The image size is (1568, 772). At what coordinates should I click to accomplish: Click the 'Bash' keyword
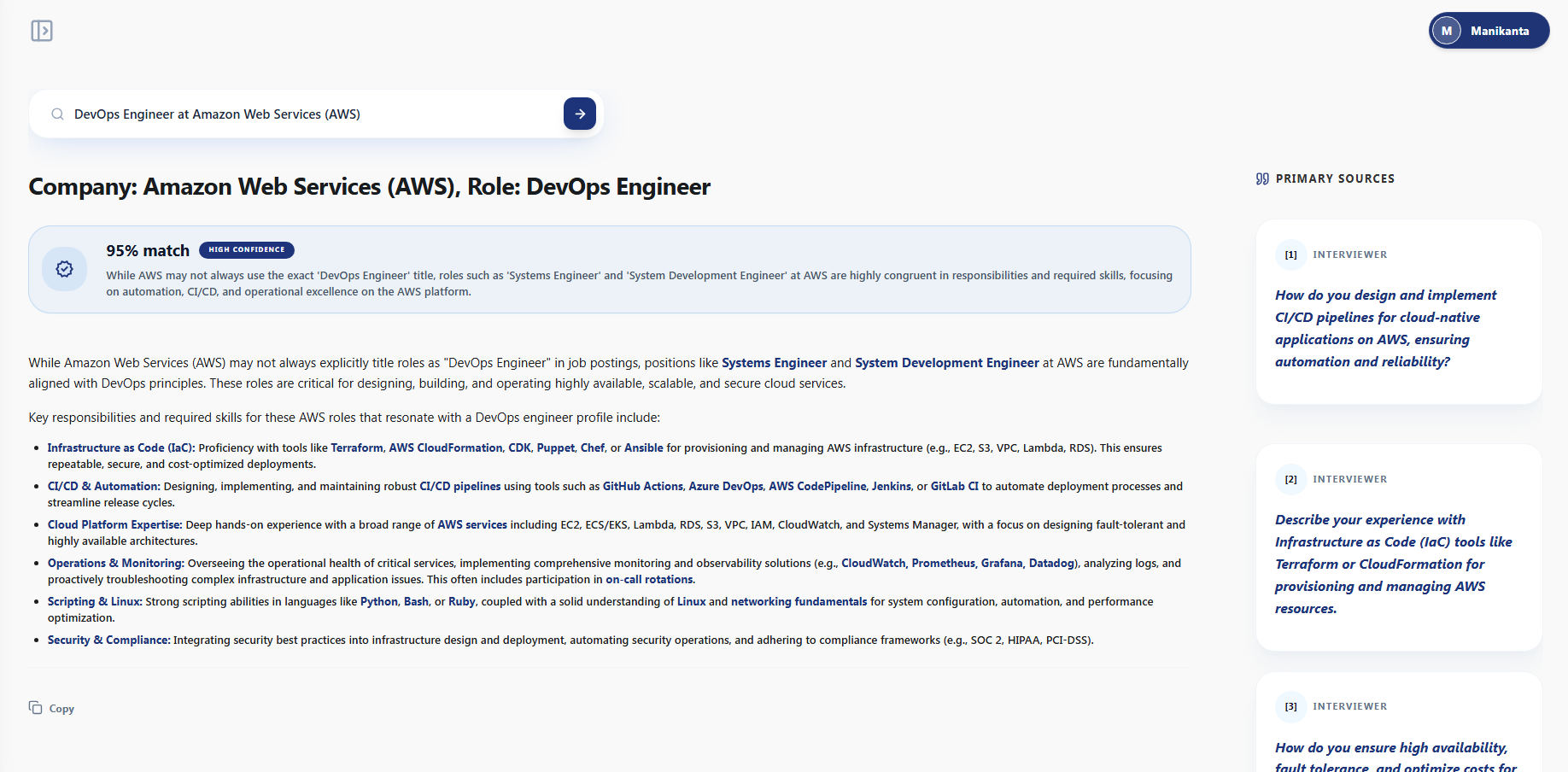[417, 601]
